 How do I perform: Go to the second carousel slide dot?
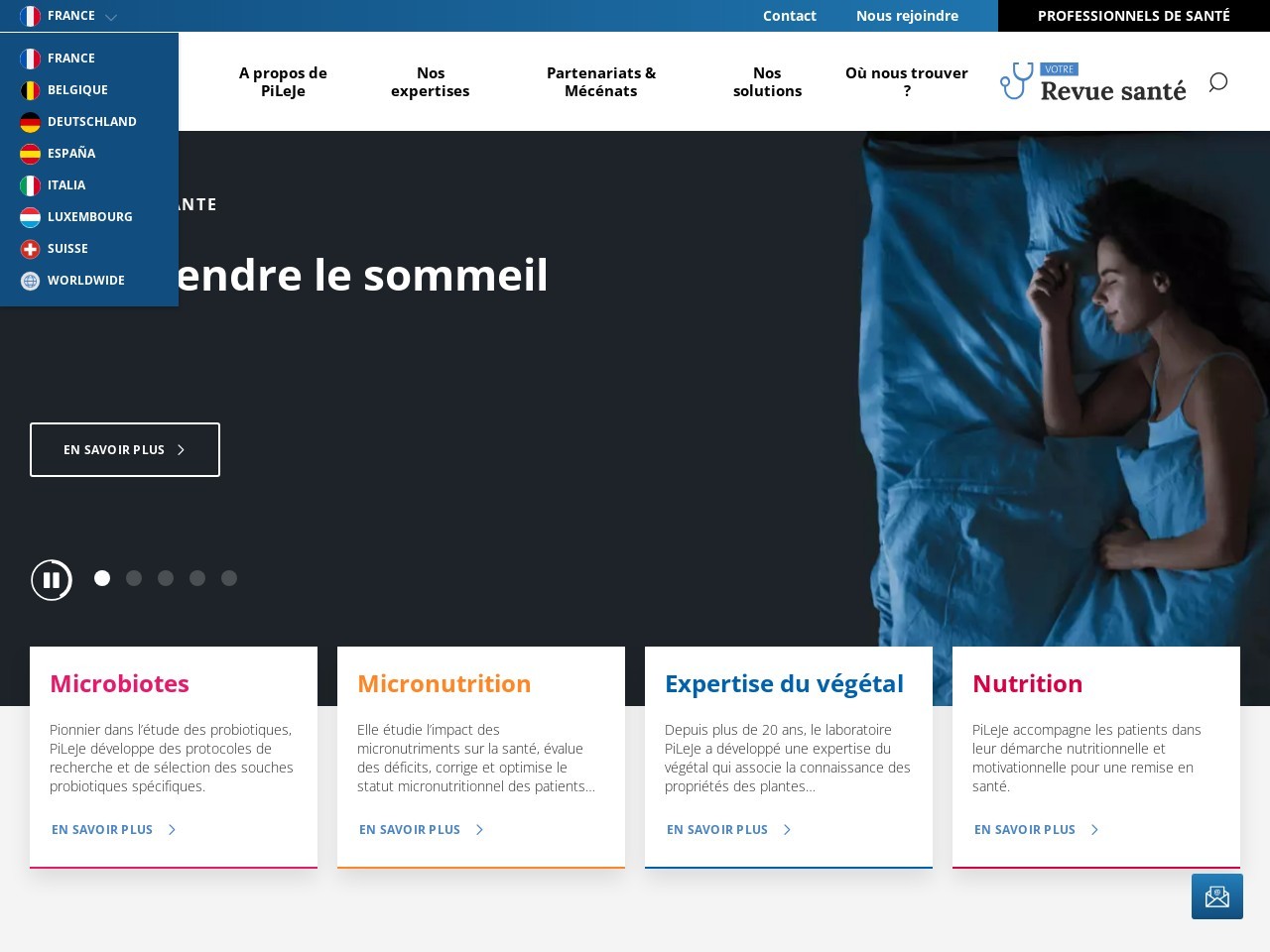point(134,578)
